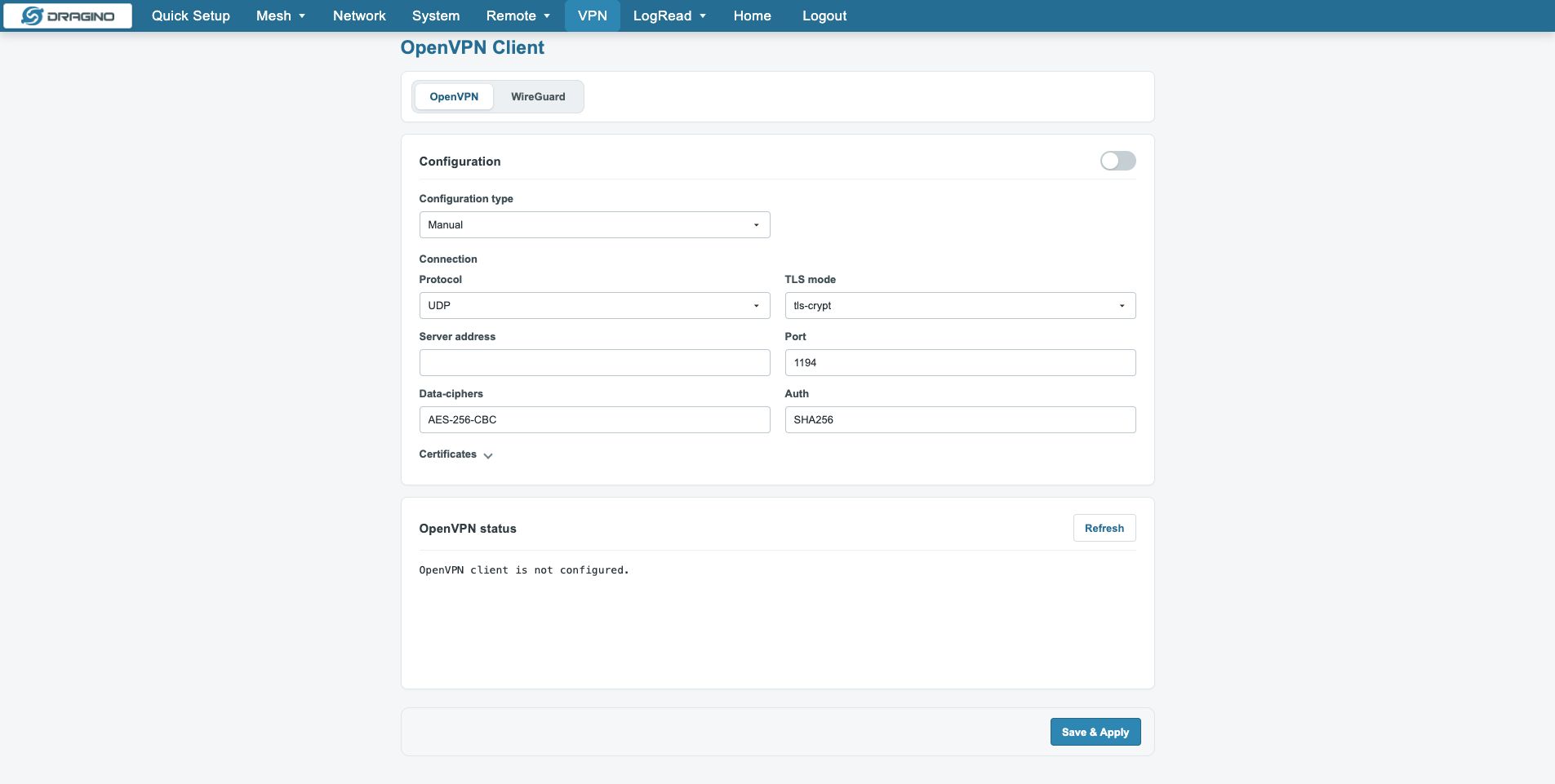Select the VPN menu item
Image resolution: width=1555 pixels, height=784 pixels.
coord(593,16)
